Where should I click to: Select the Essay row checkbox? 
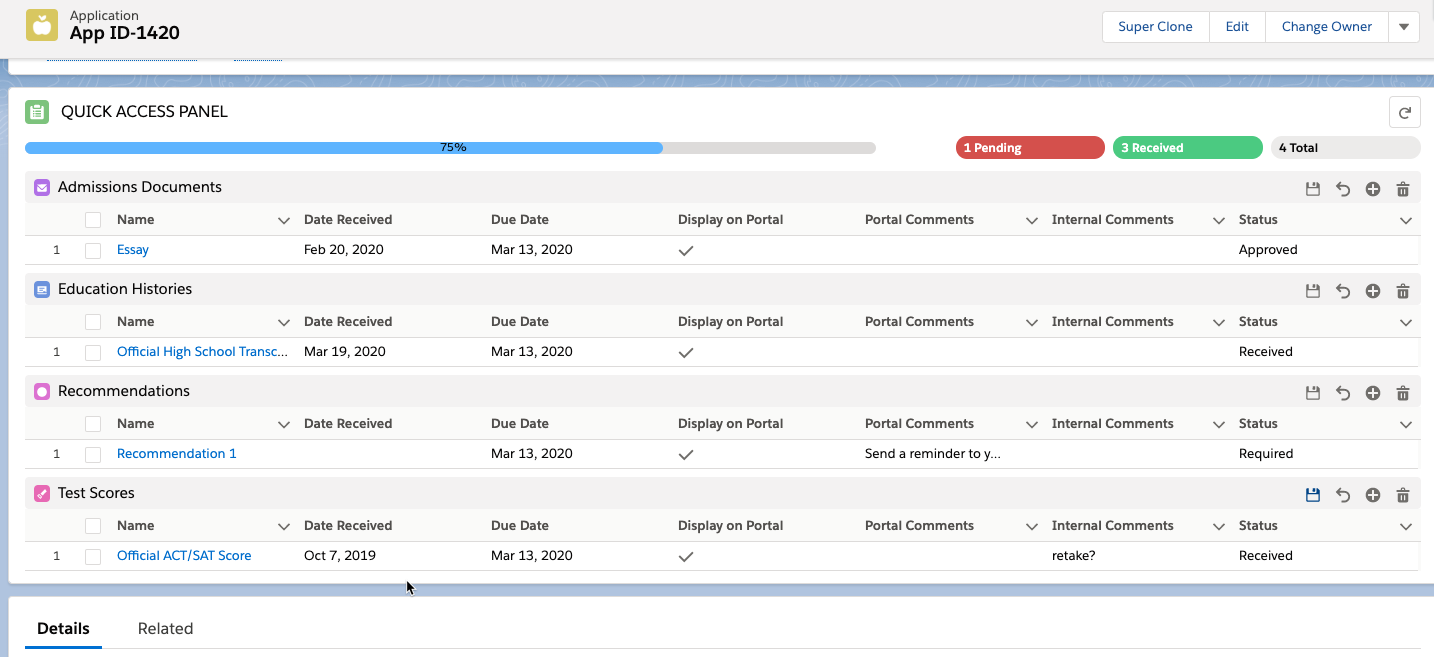click(93, 250)
